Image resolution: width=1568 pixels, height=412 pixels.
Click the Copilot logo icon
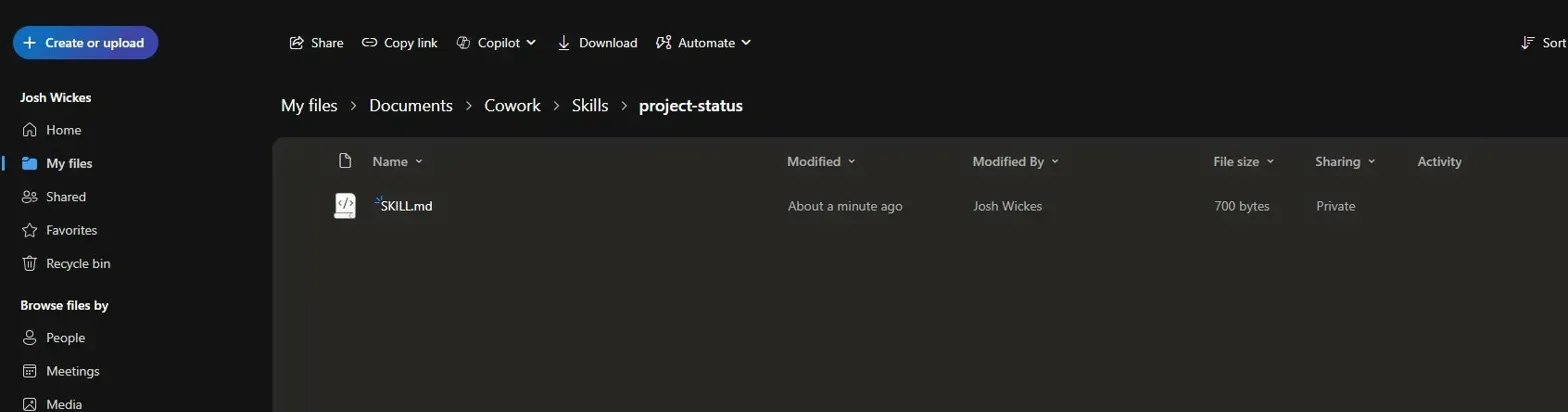(463, 43)
